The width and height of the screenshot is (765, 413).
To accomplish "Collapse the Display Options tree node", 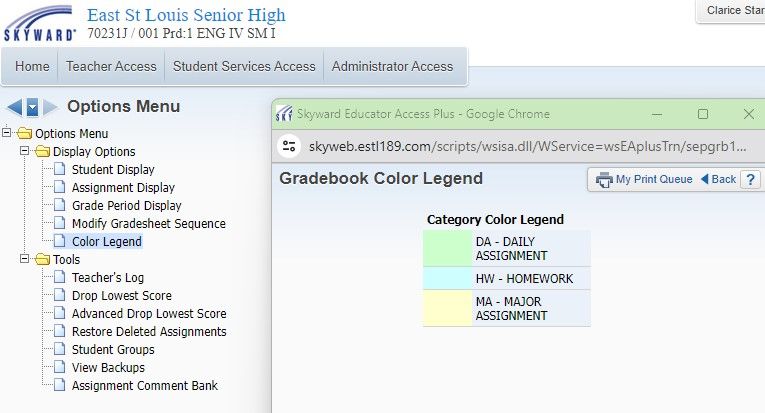I will pyautogui.click(x=25, y=152).
